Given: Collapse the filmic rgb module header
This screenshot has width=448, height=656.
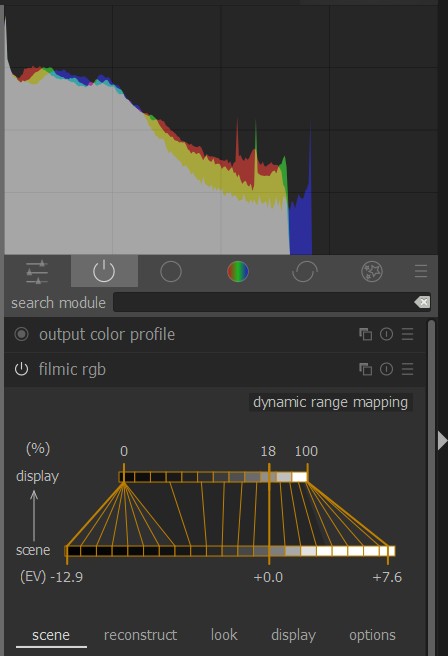Looking at the screenshot, I should [72, 369].
